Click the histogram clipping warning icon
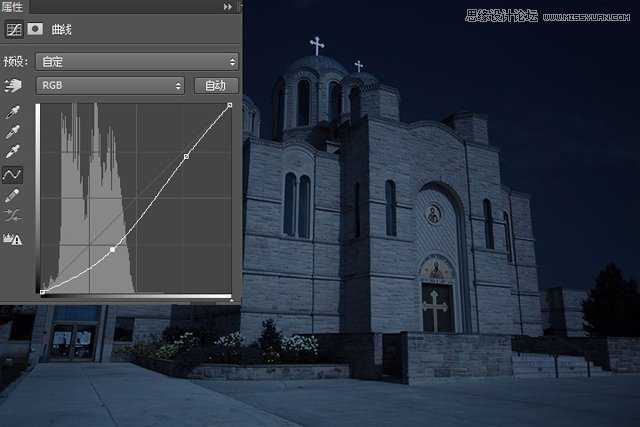The image size is (640, 427). tap(14, 238)
